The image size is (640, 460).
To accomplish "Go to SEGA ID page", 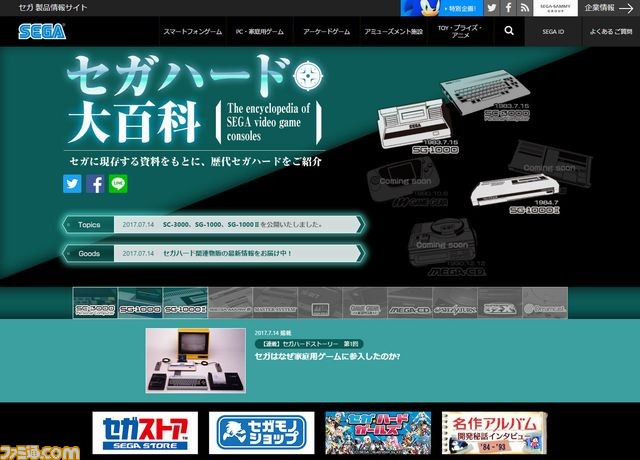I will [x=553, y=31].
